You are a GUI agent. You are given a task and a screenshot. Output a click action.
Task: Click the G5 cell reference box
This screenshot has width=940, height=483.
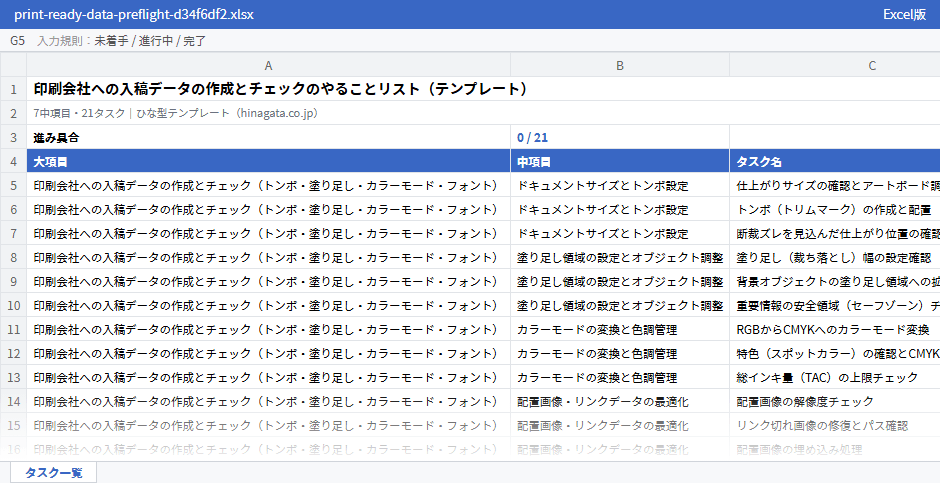point(17,41)
